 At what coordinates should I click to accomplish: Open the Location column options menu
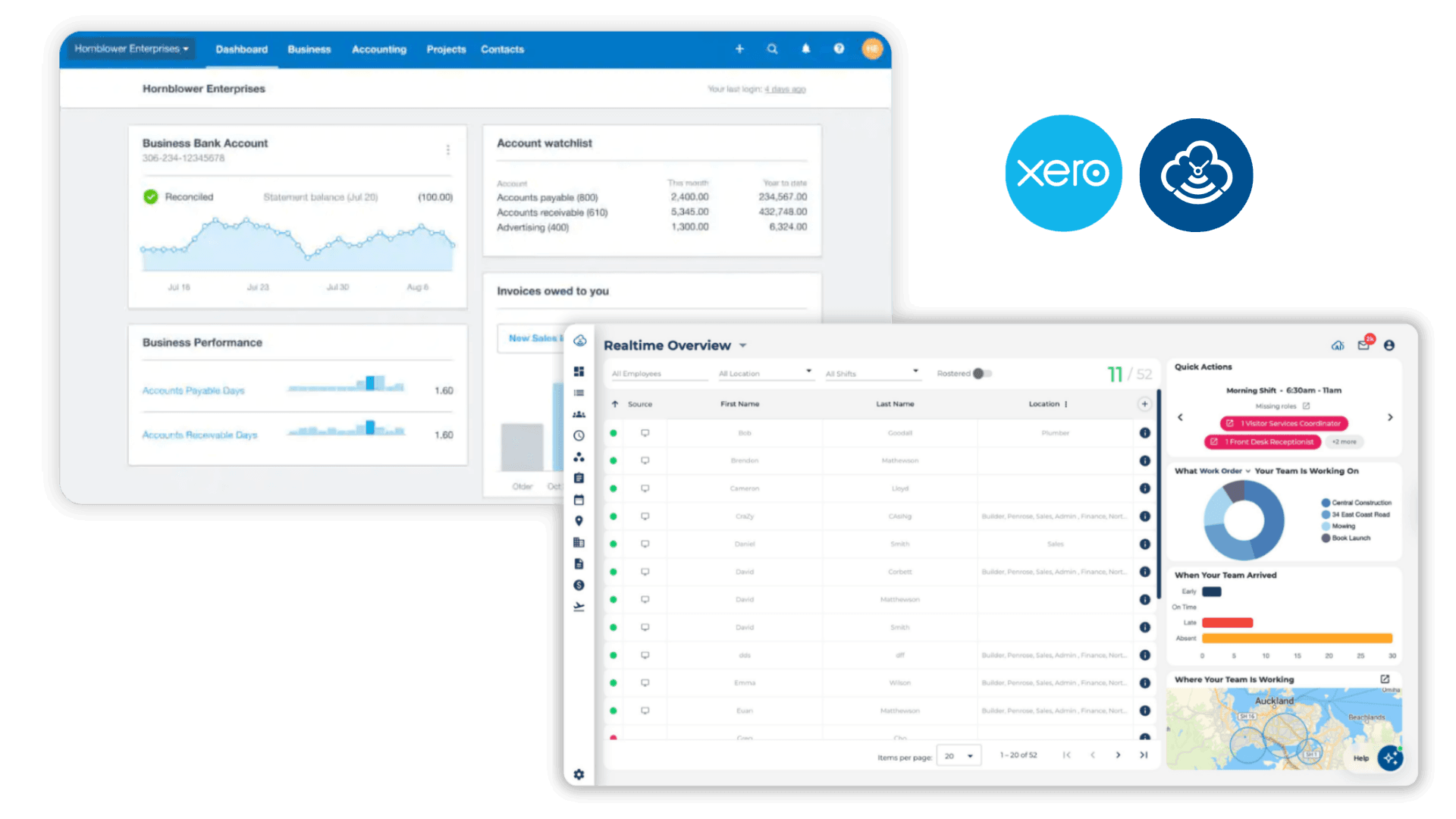[x=1066, y=404]
